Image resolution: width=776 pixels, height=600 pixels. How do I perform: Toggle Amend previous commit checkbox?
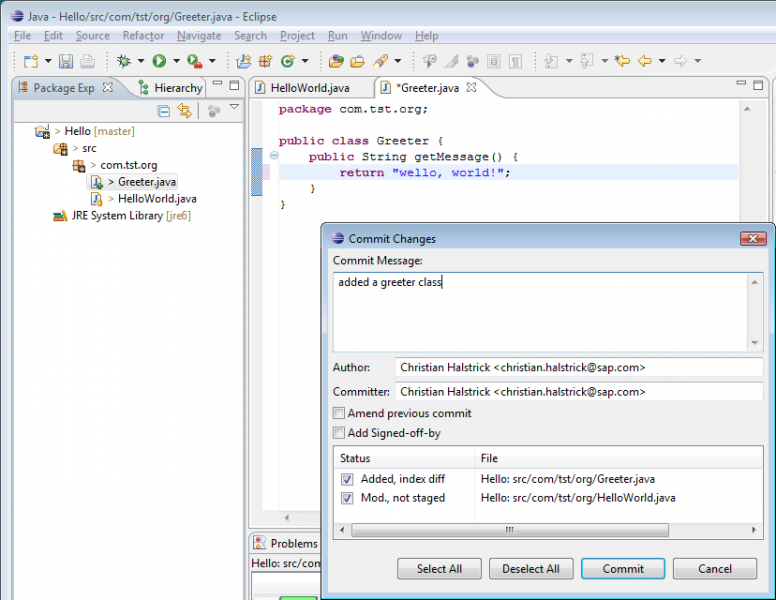(x=339, y=413)
